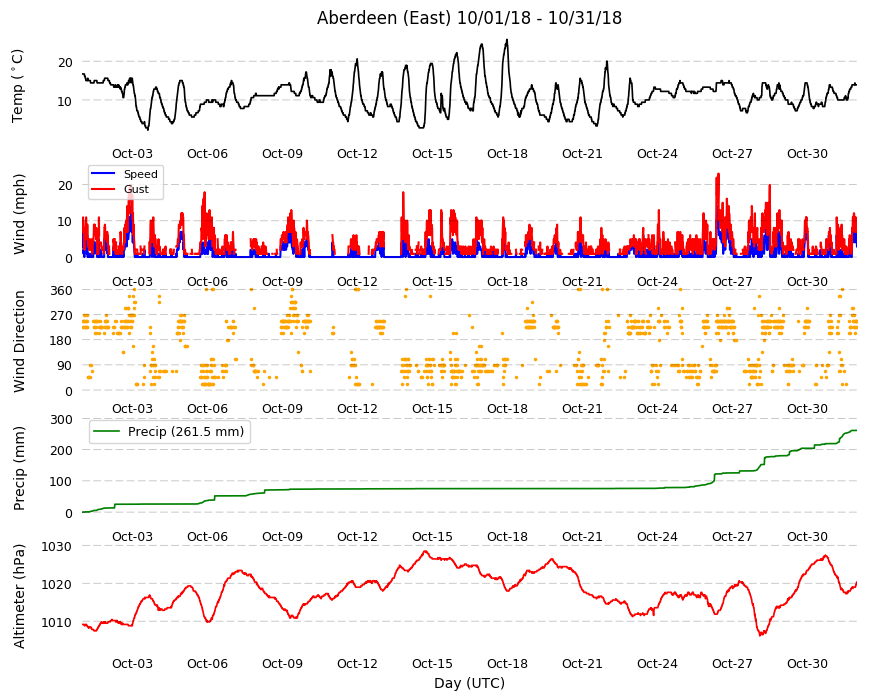Viewport: 870px width, 700px height.
Task: Click the green Precip legend line
Action: (x=107, y=432)
